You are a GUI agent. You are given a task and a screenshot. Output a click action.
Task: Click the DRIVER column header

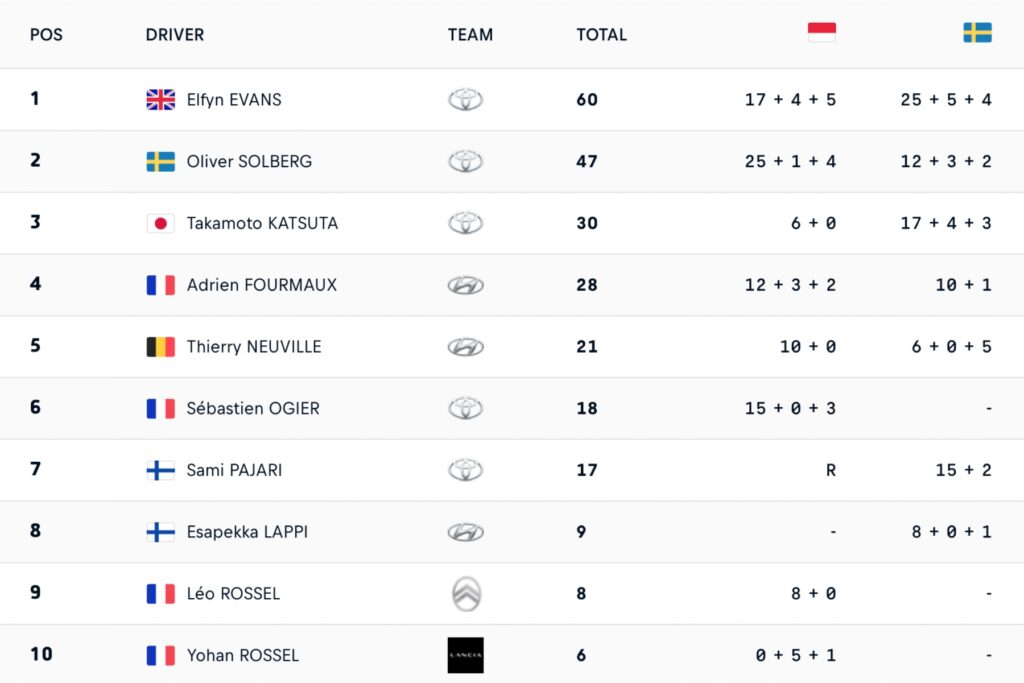(175, 34)
